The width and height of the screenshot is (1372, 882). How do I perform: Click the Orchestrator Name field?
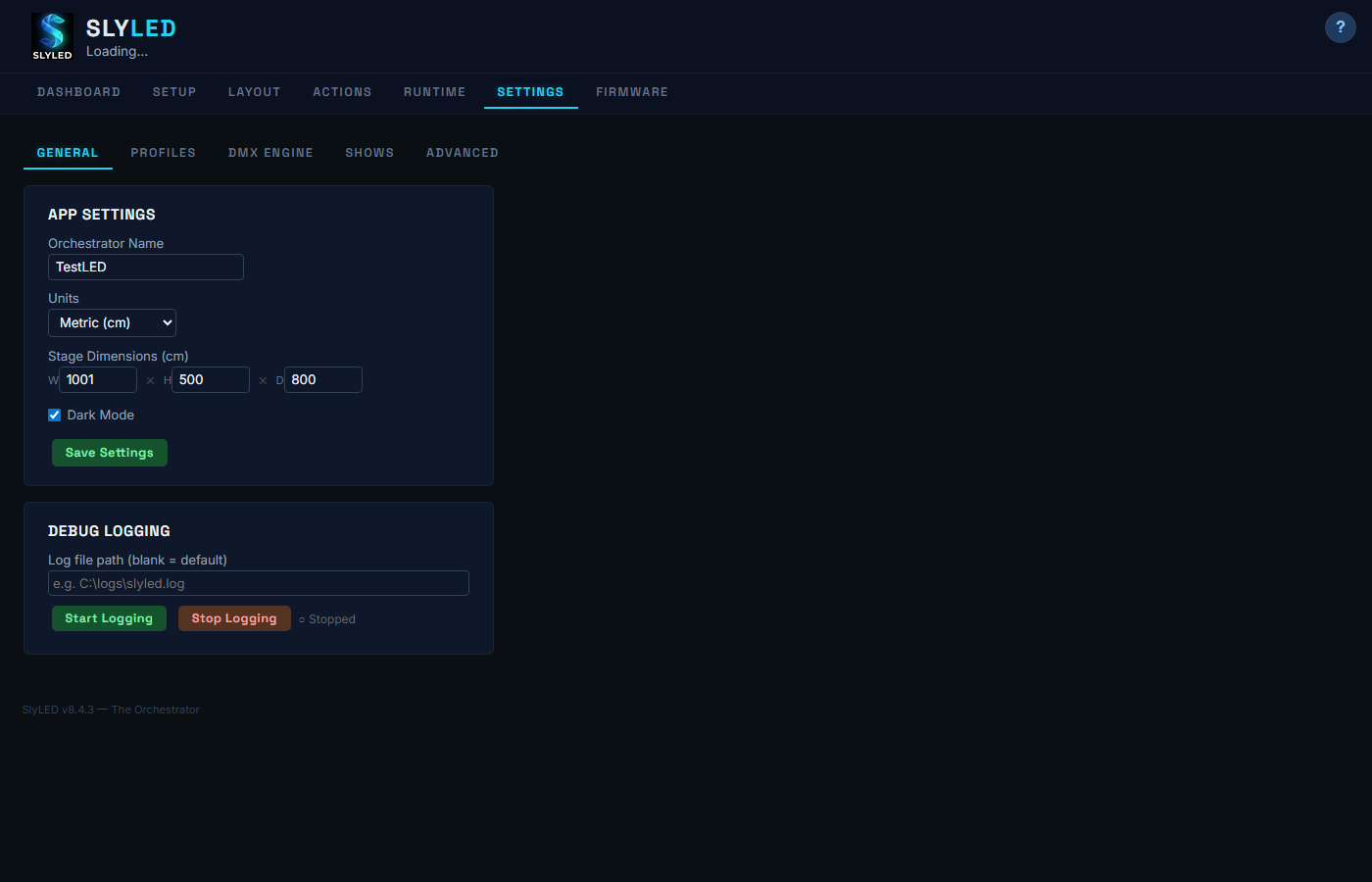(146, 268)
